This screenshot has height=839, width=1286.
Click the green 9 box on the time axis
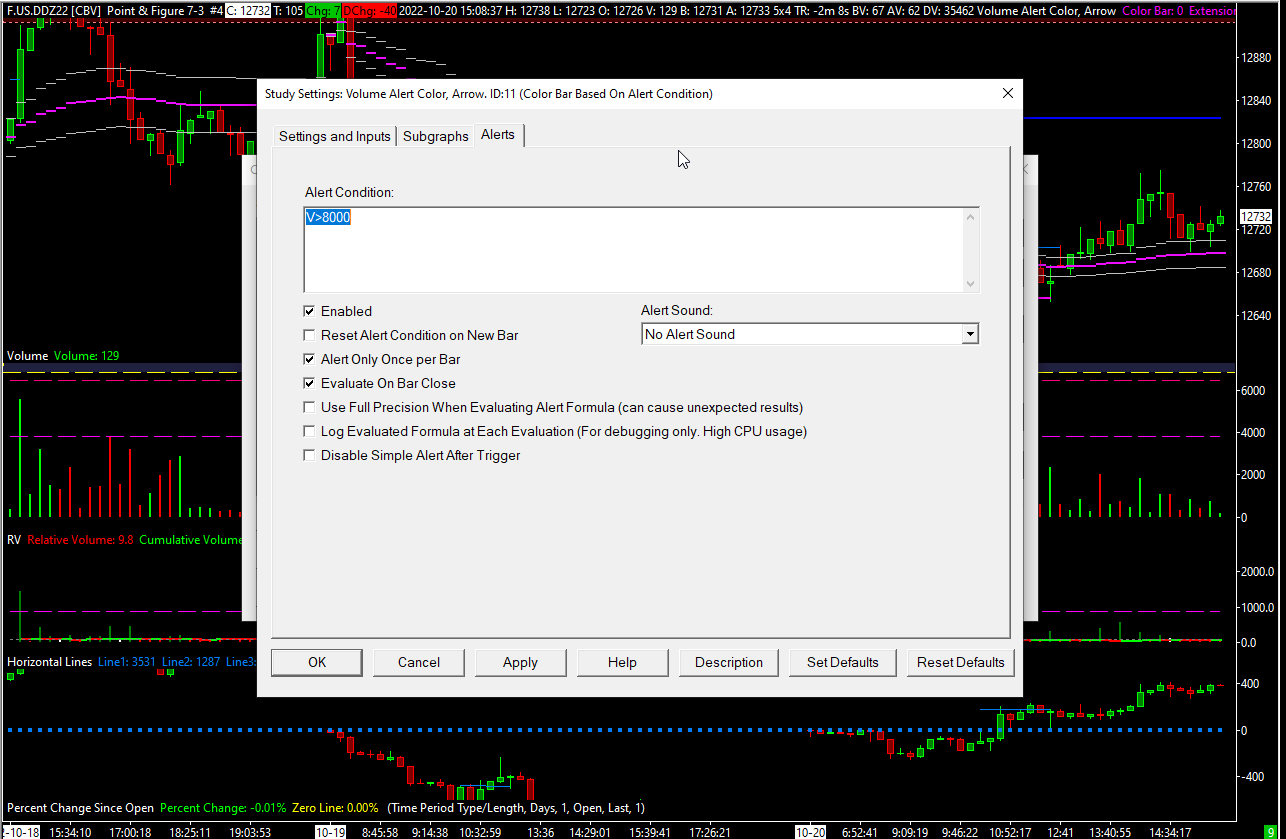1271,832
